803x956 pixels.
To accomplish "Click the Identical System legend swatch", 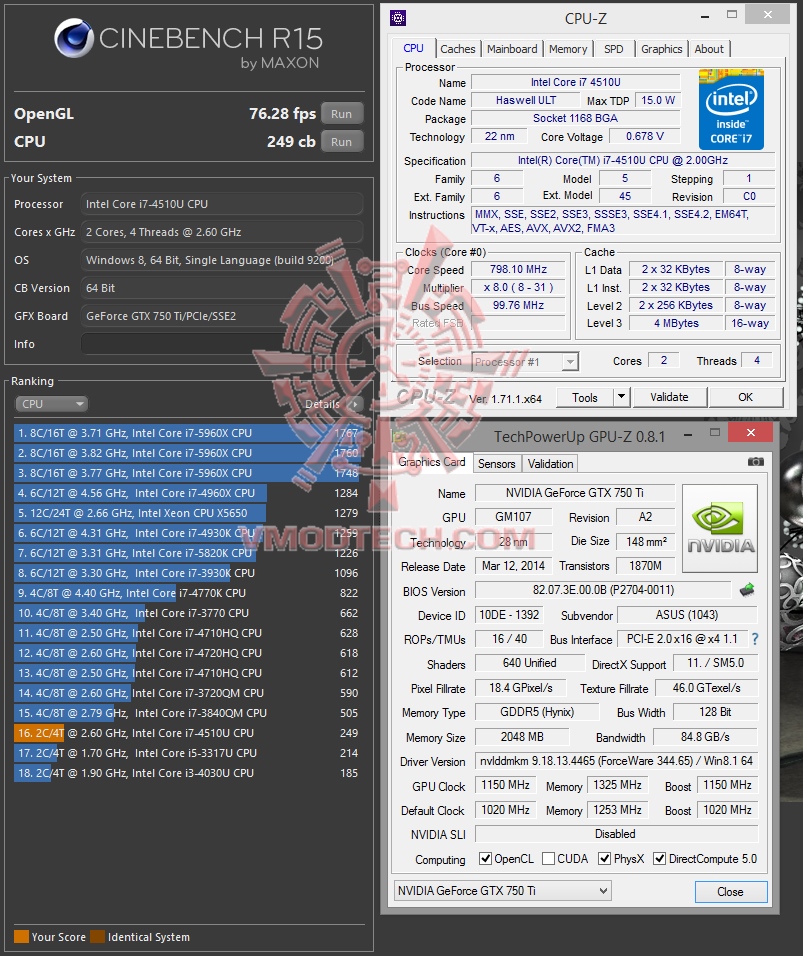I will tap(98, 936).
